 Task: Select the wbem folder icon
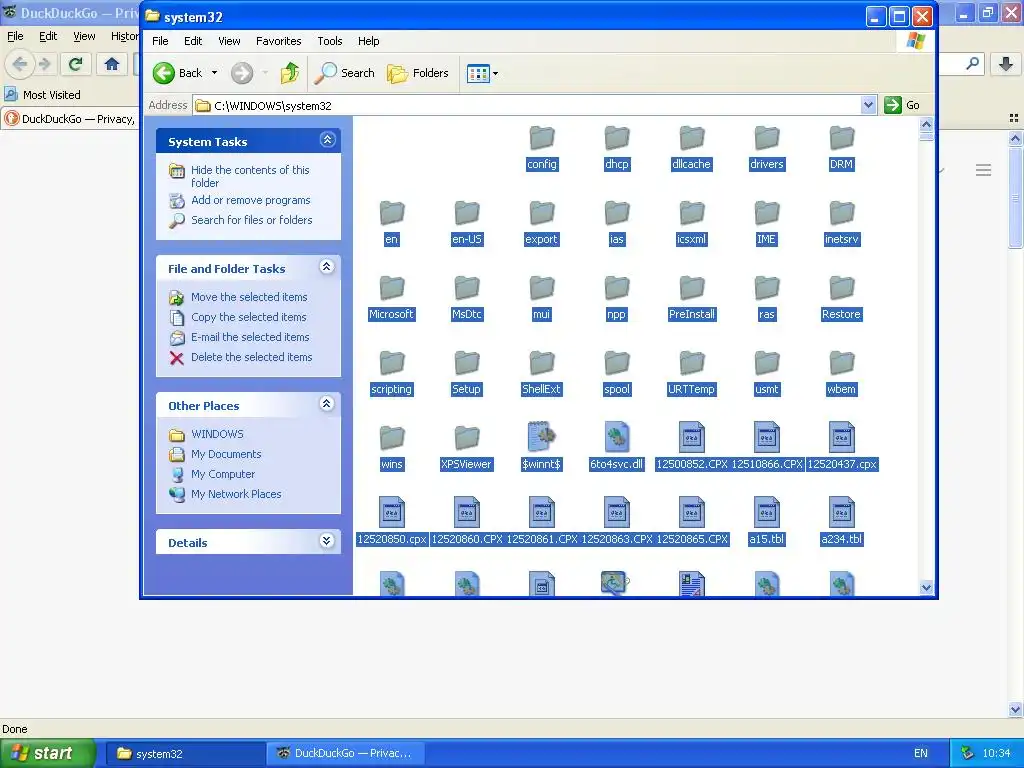coord(841,364)
